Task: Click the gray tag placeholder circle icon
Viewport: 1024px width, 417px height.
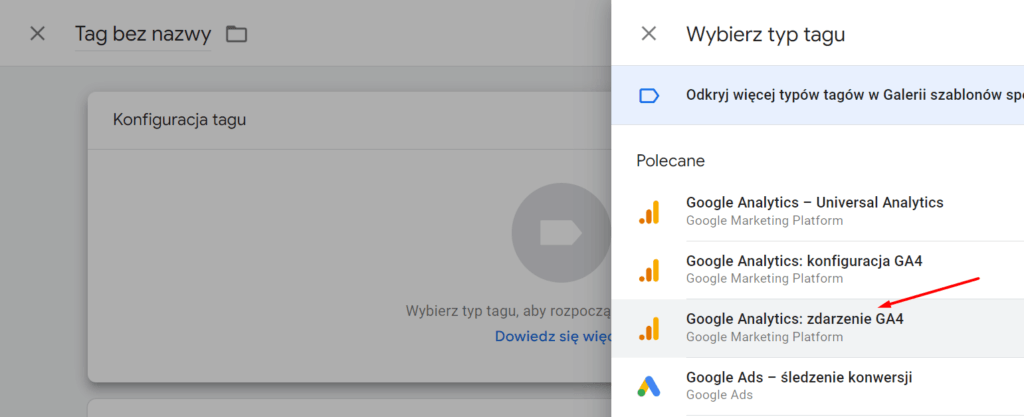Action: pyautogui.click(x=561, y=232)
